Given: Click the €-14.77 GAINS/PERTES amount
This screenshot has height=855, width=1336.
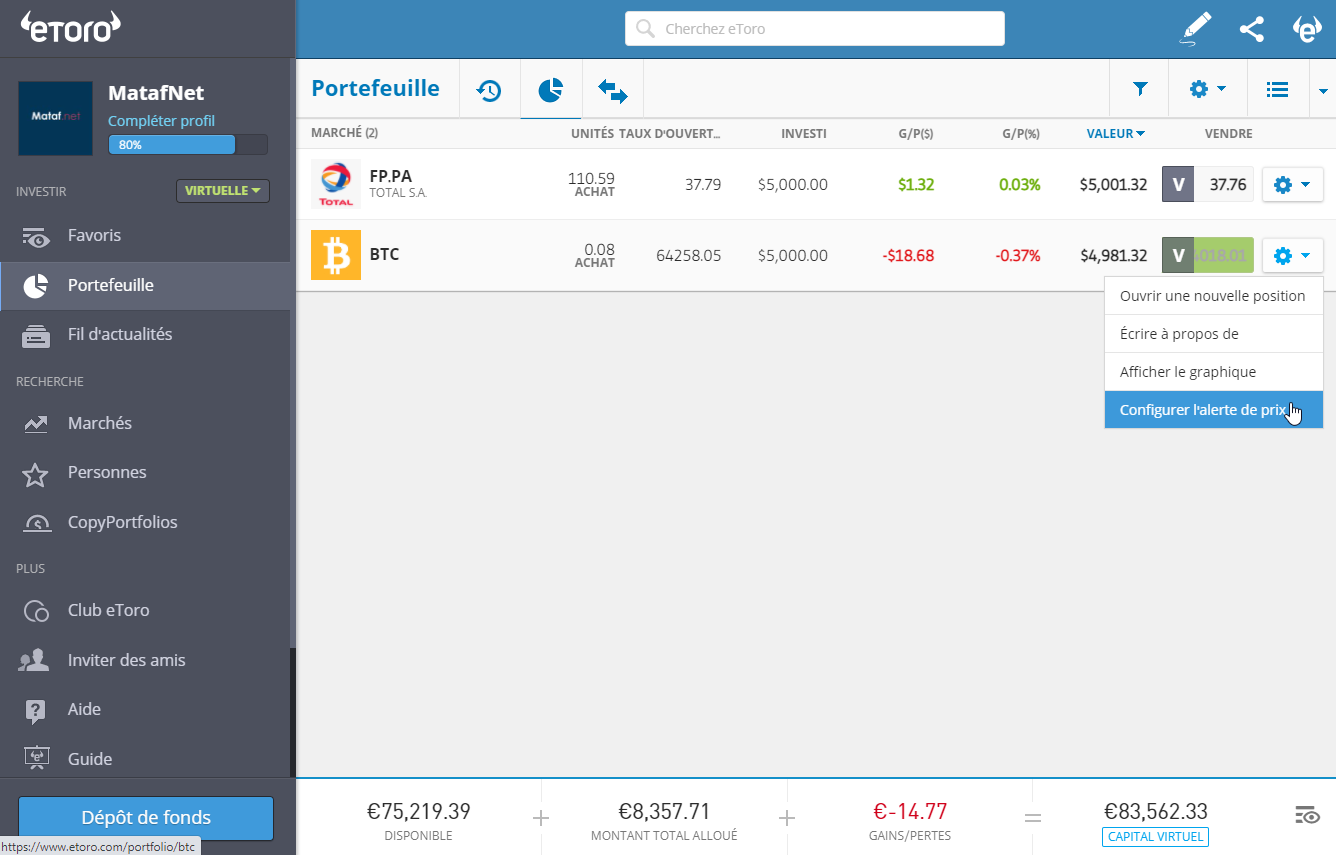Looking at the screenshot, I should click(910, 811).
